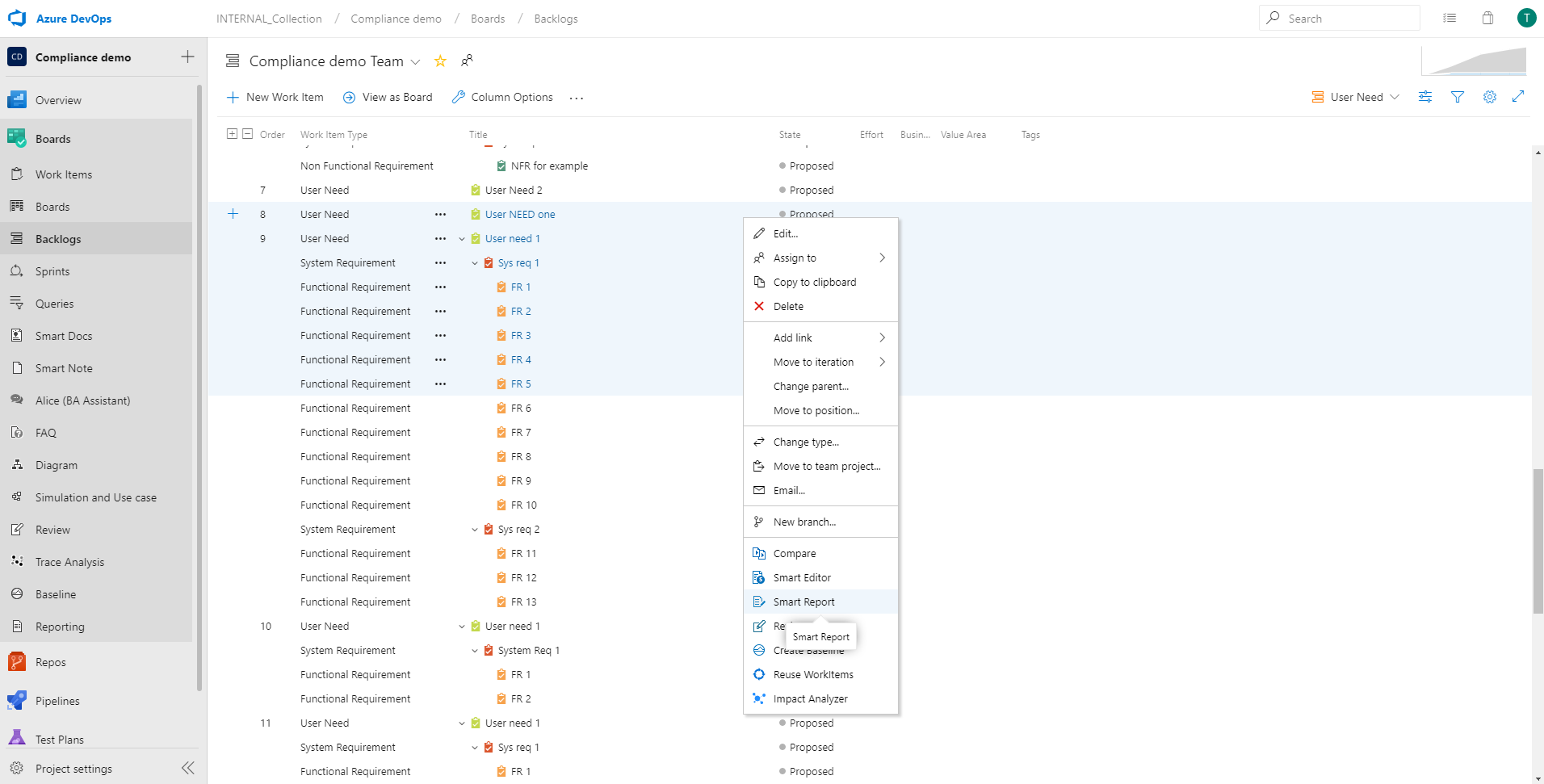1544x784 pixels.
Task: Open the User NEED one link
Action: click(x=520, y=214)
